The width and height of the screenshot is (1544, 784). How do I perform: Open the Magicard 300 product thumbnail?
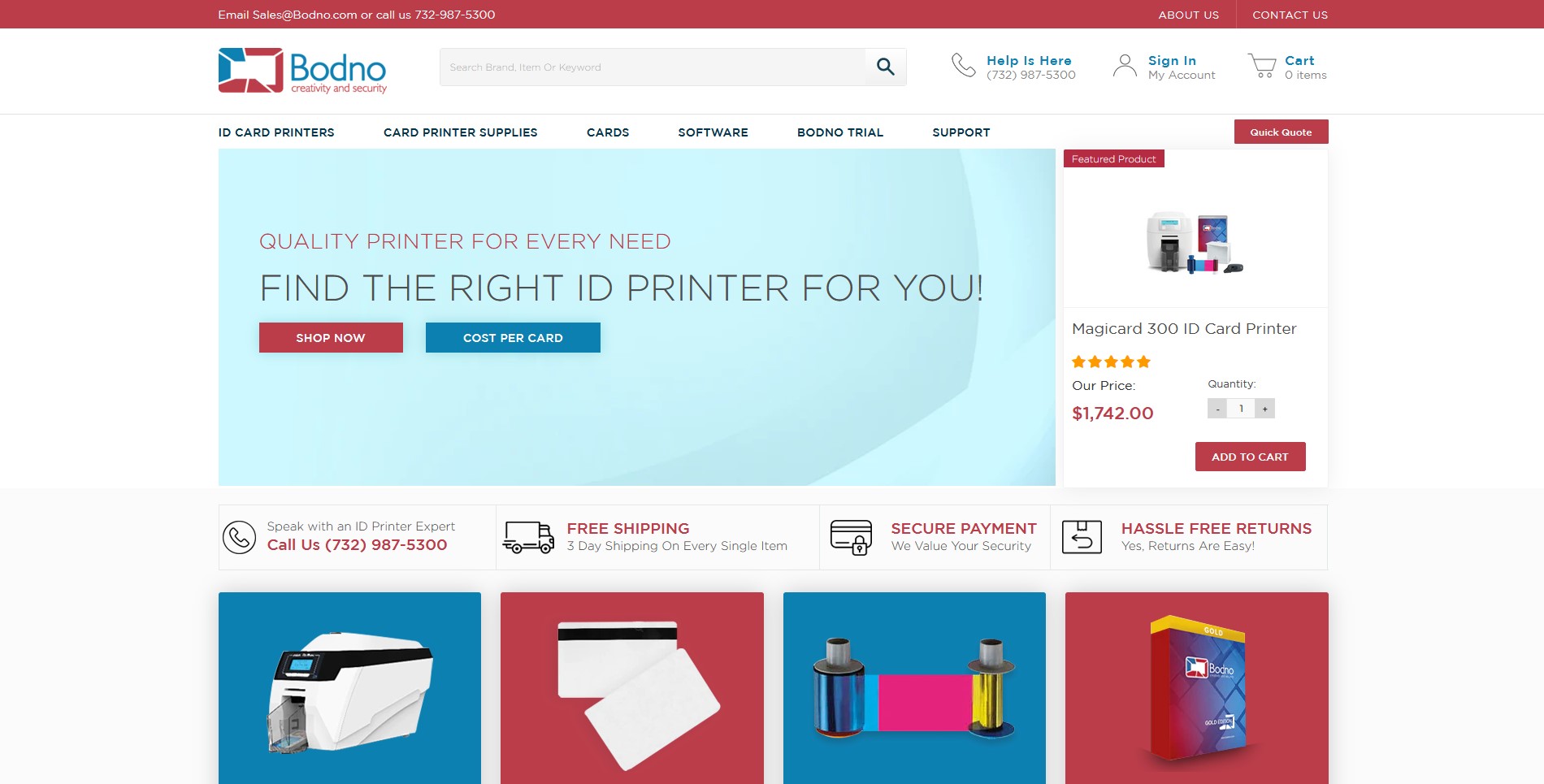click(x=1195, y=243)
